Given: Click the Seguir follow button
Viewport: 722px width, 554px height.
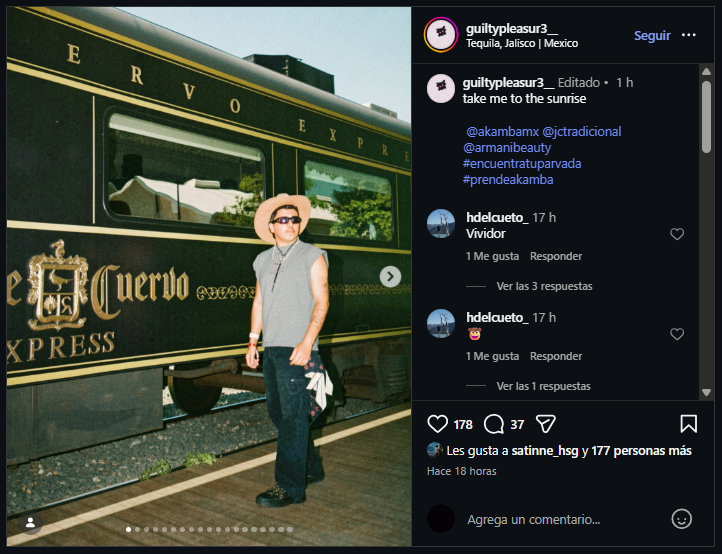Looking at the screenshot, I should pos(652,35).
